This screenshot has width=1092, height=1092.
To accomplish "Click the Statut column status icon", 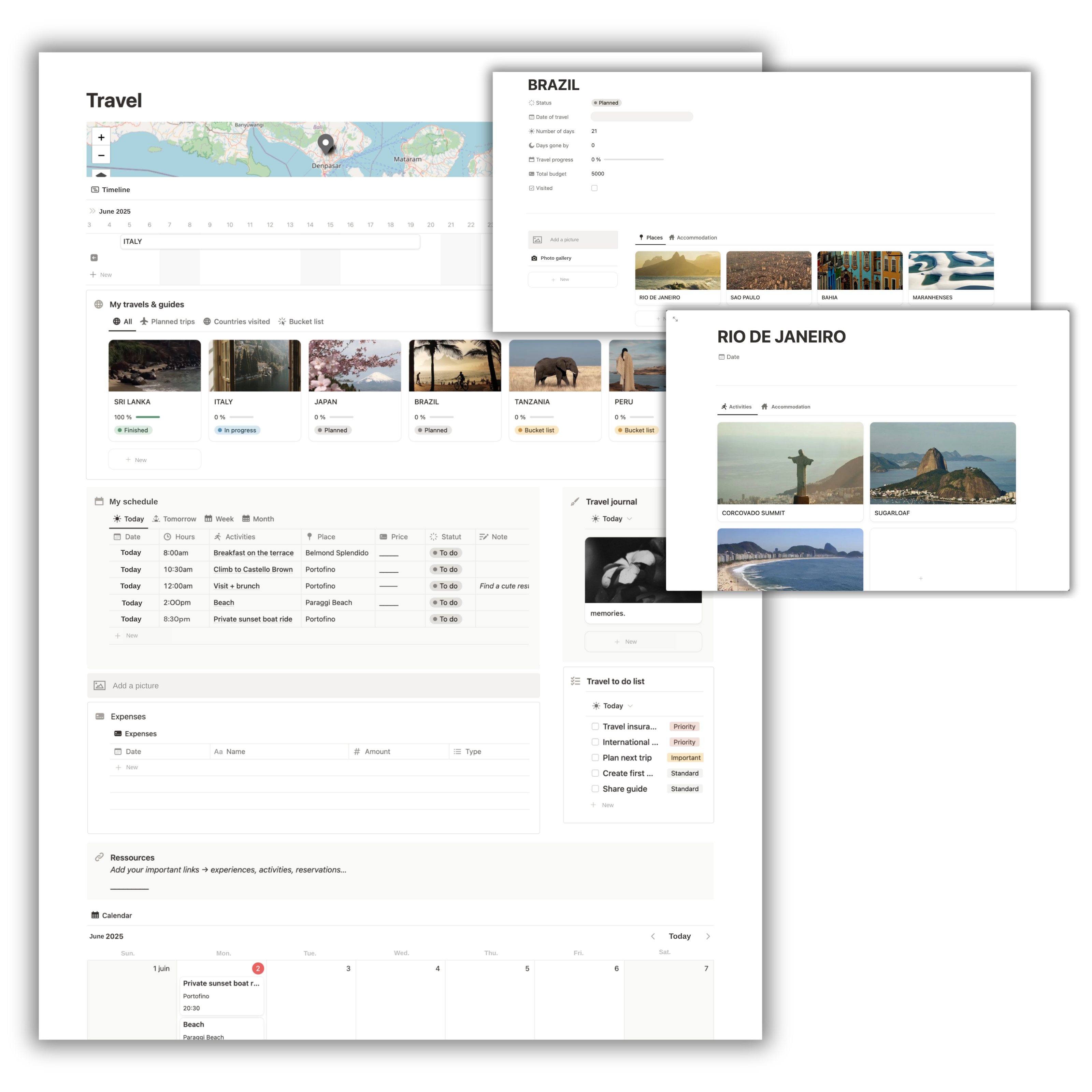I will (433, 537).
